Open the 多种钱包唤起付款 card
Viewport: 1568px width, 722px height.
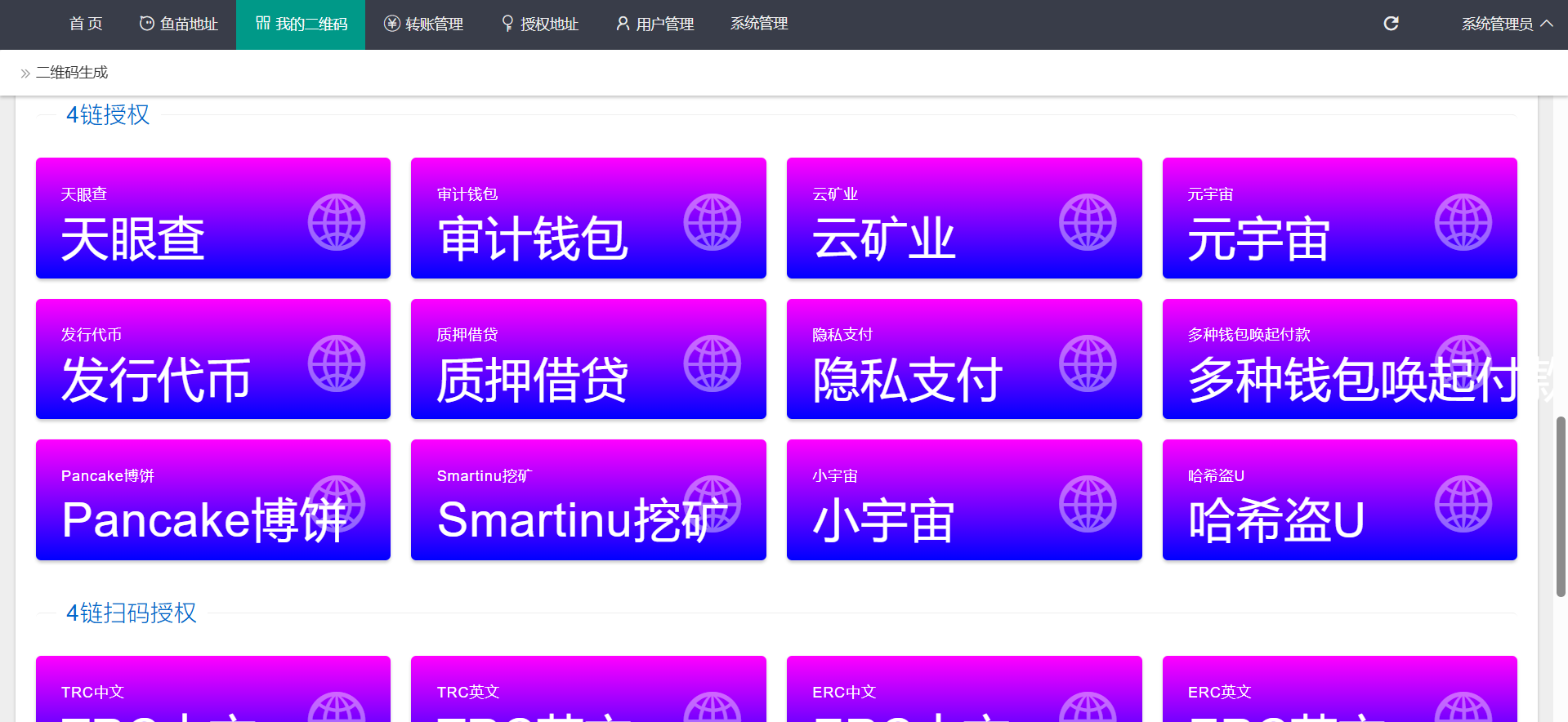click(1339, 359)
